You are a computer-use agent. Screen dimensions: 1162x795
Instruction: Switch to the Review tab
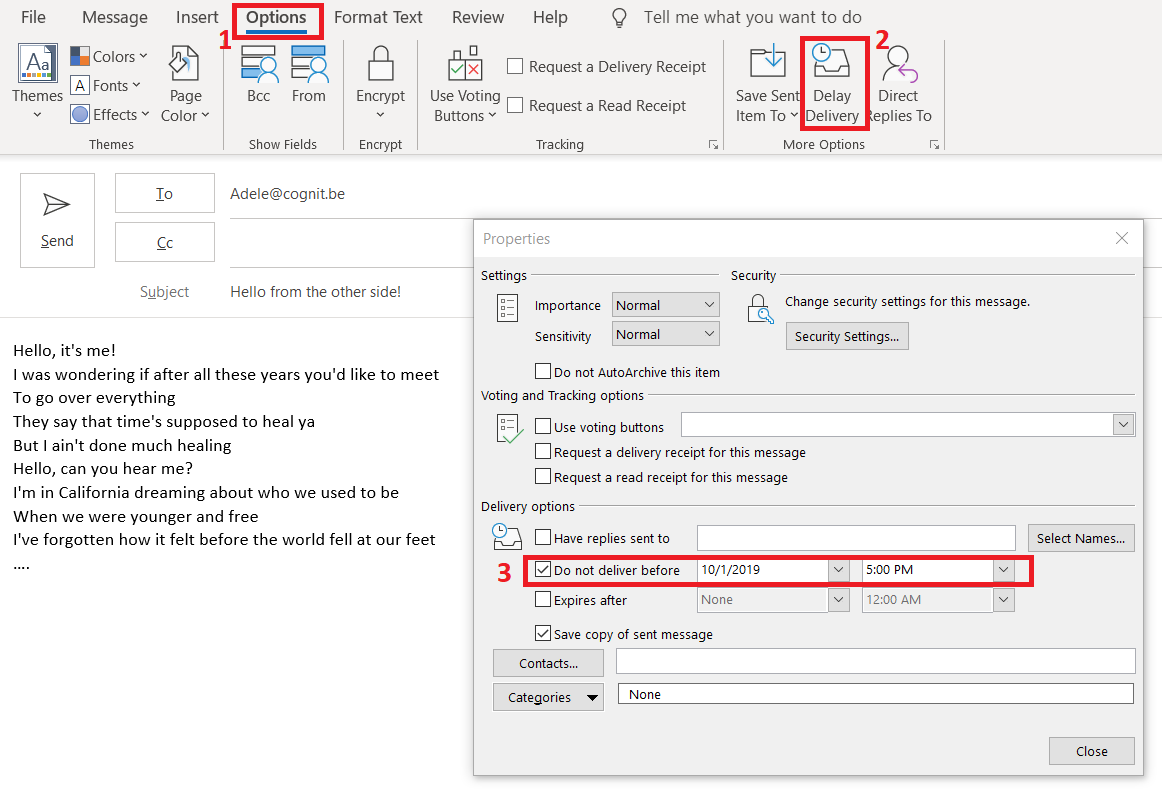[478, 17]
